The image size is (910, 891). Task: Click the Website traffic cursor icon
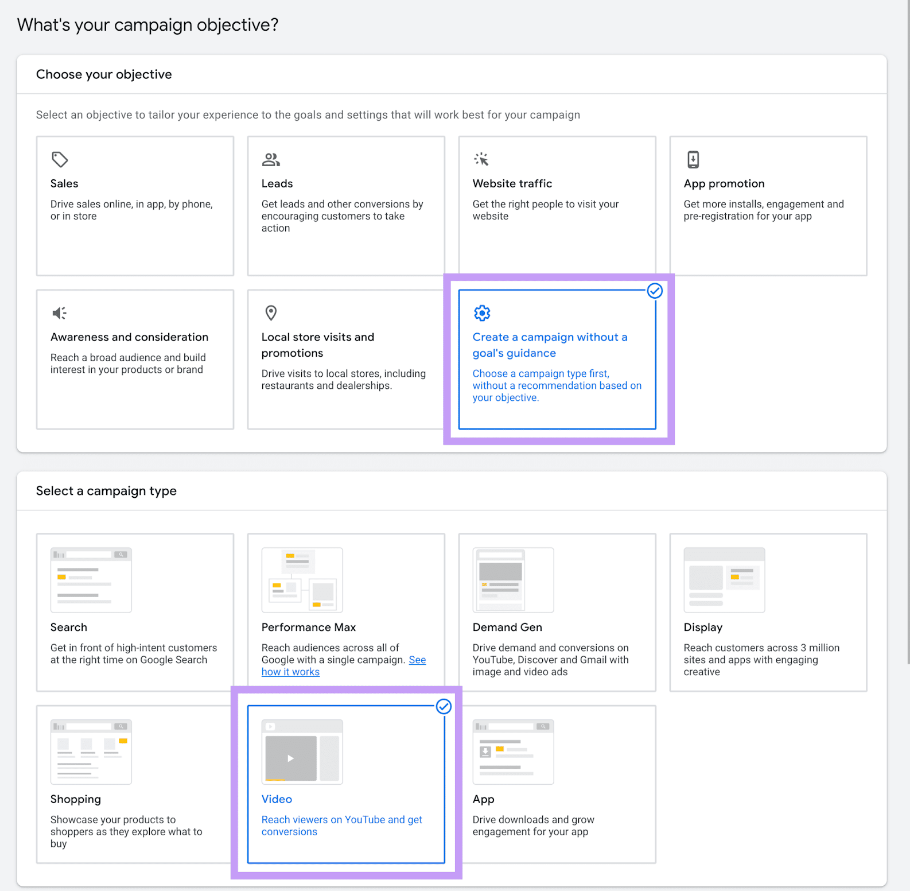click(x=481, y=159)
